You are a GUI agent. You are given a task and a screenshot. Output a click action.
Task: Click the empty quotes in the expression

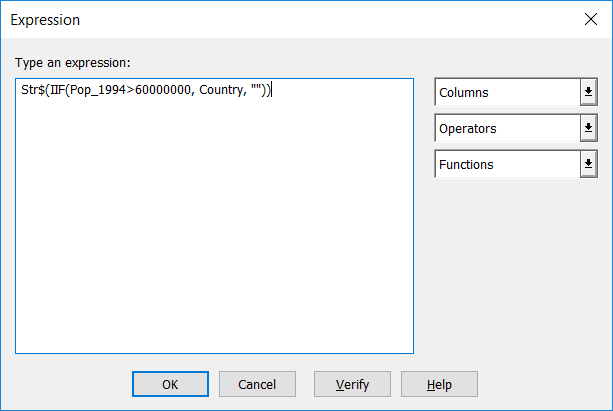256,91
